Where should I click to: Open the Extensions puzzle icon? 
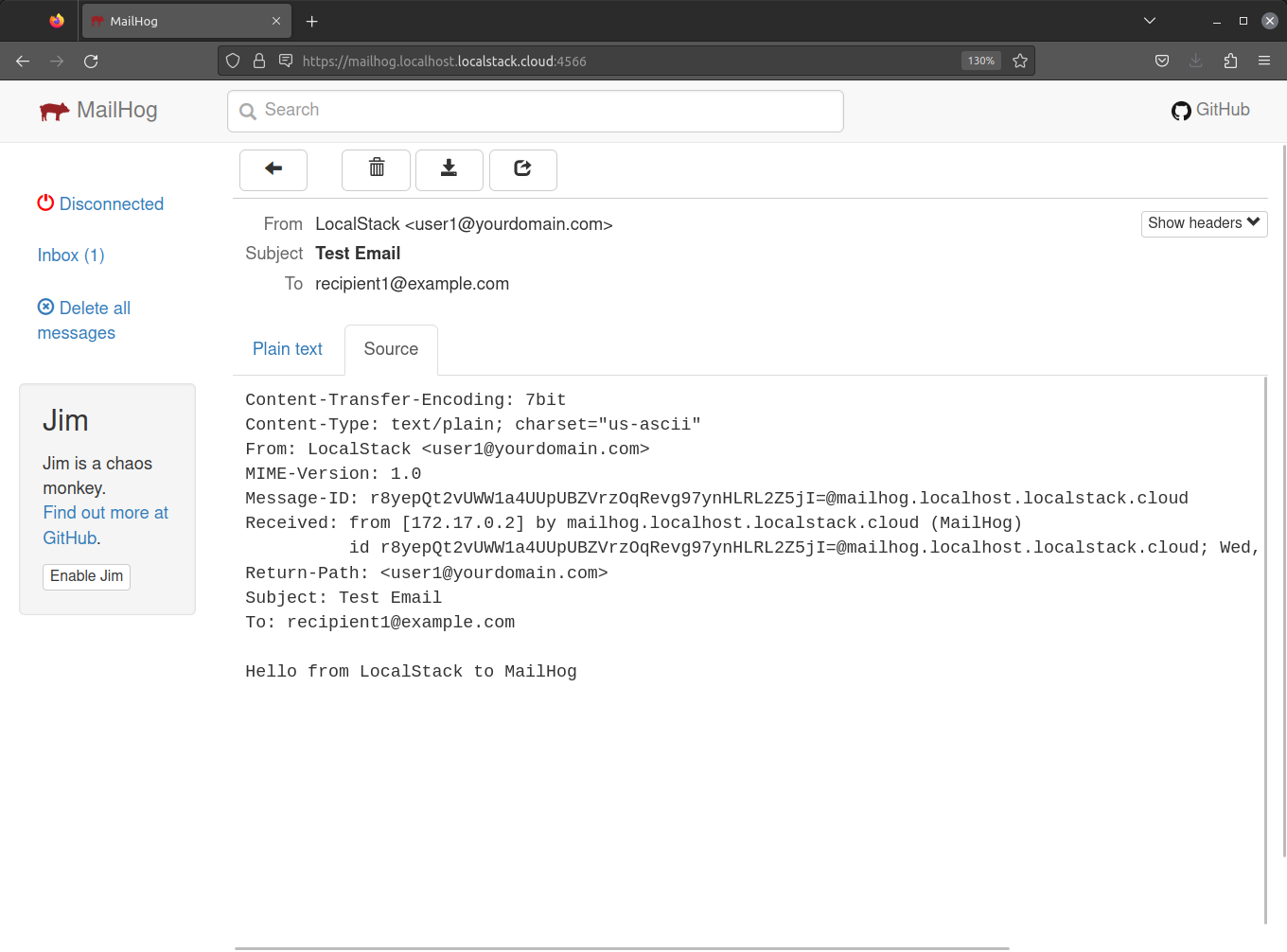click(x=1230, y=62)
